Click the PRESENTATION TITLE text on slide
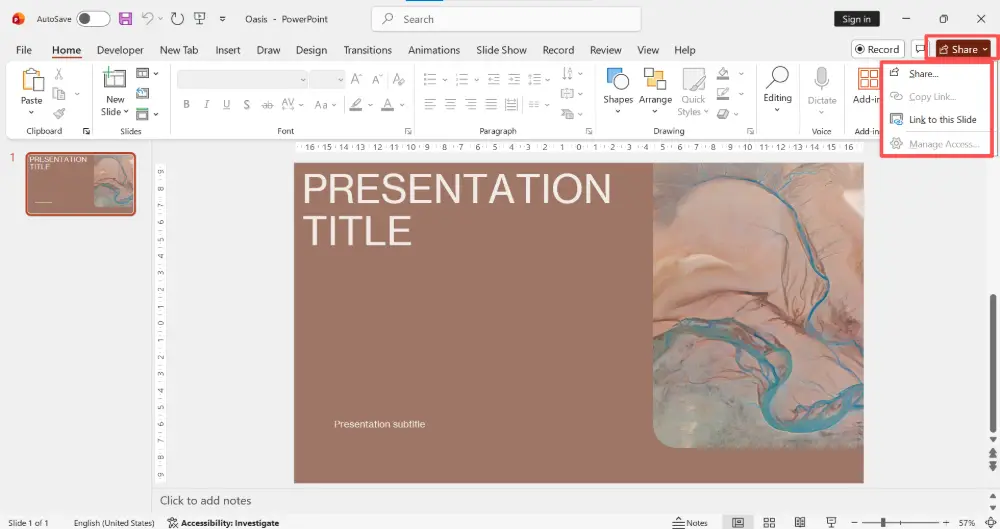Screen dimensions: 1000x529 click(x=456, y=209)
